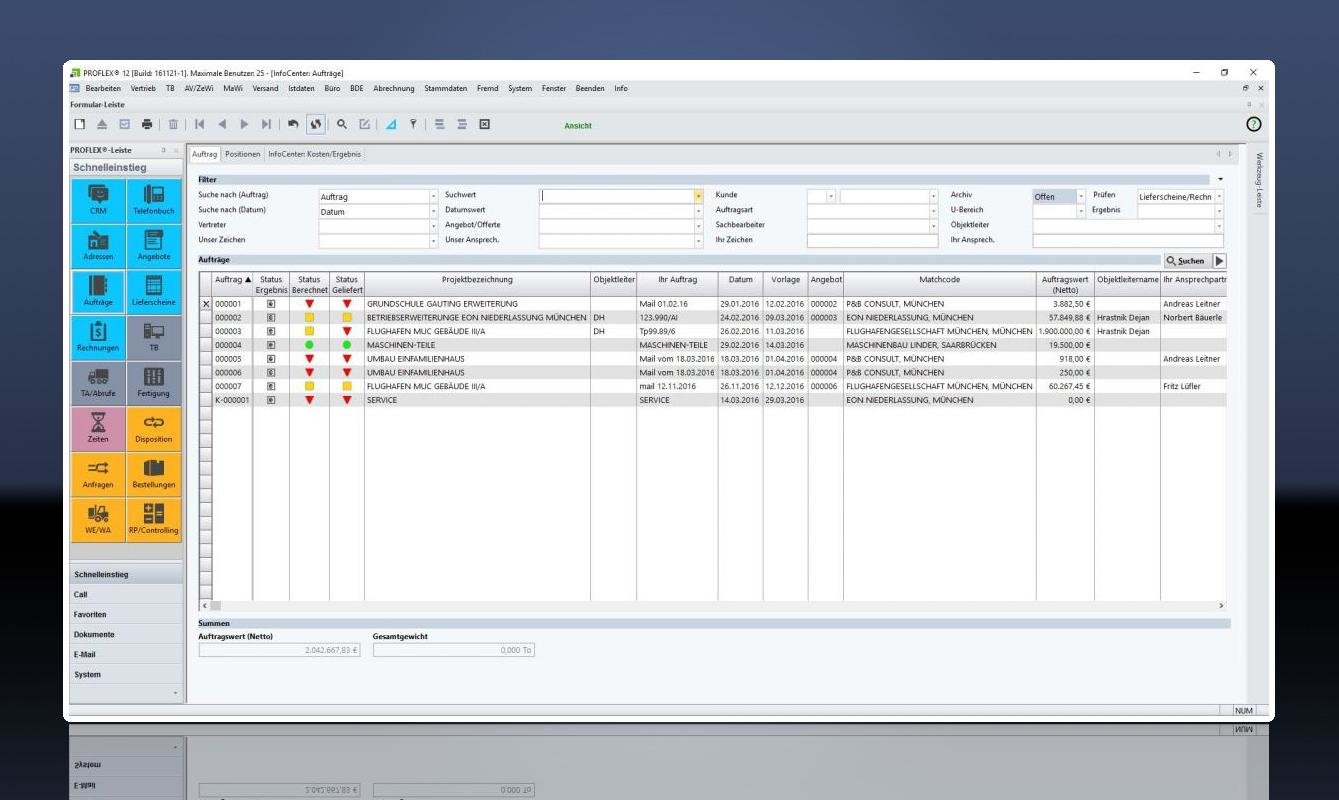The image size is (1339, 800).
Task: Select E-Mail in the sidebar navigation
Action: pyautogui.click(x=126, y=655)
